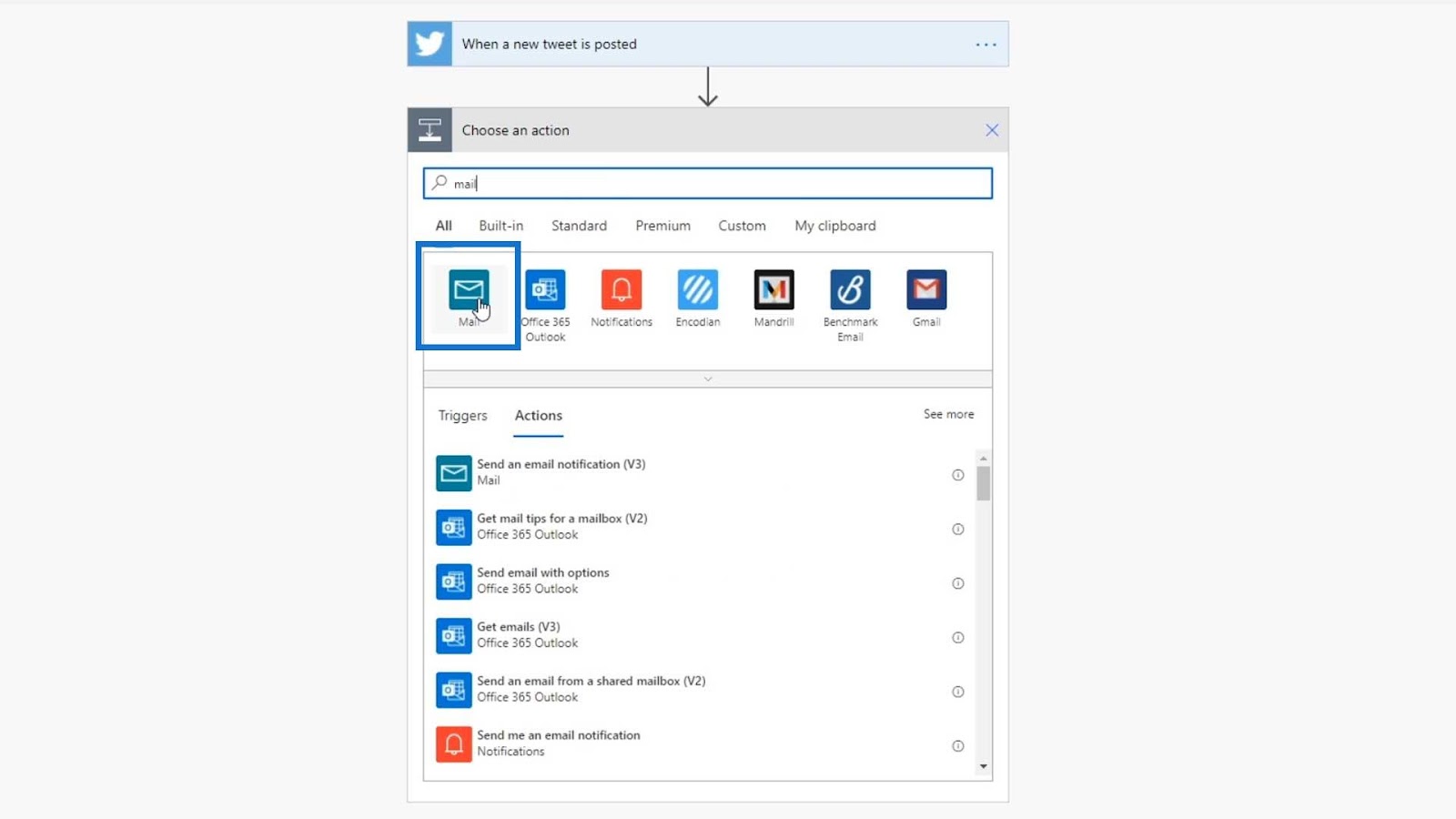This screenshot has height=819, width=1456.
Task: Choose the Office 365 Outlook connector
Action: tap(545, 289)
